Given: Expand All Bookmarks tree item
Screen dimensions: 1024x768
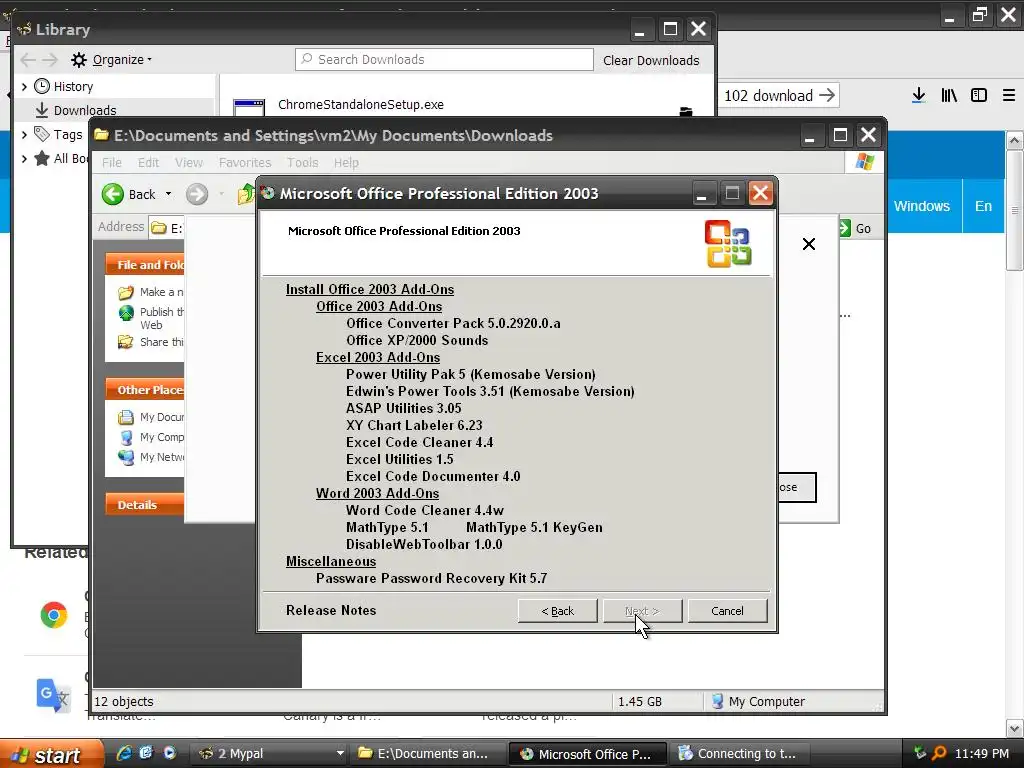Looking at the screenshot, I should point(24,158).
